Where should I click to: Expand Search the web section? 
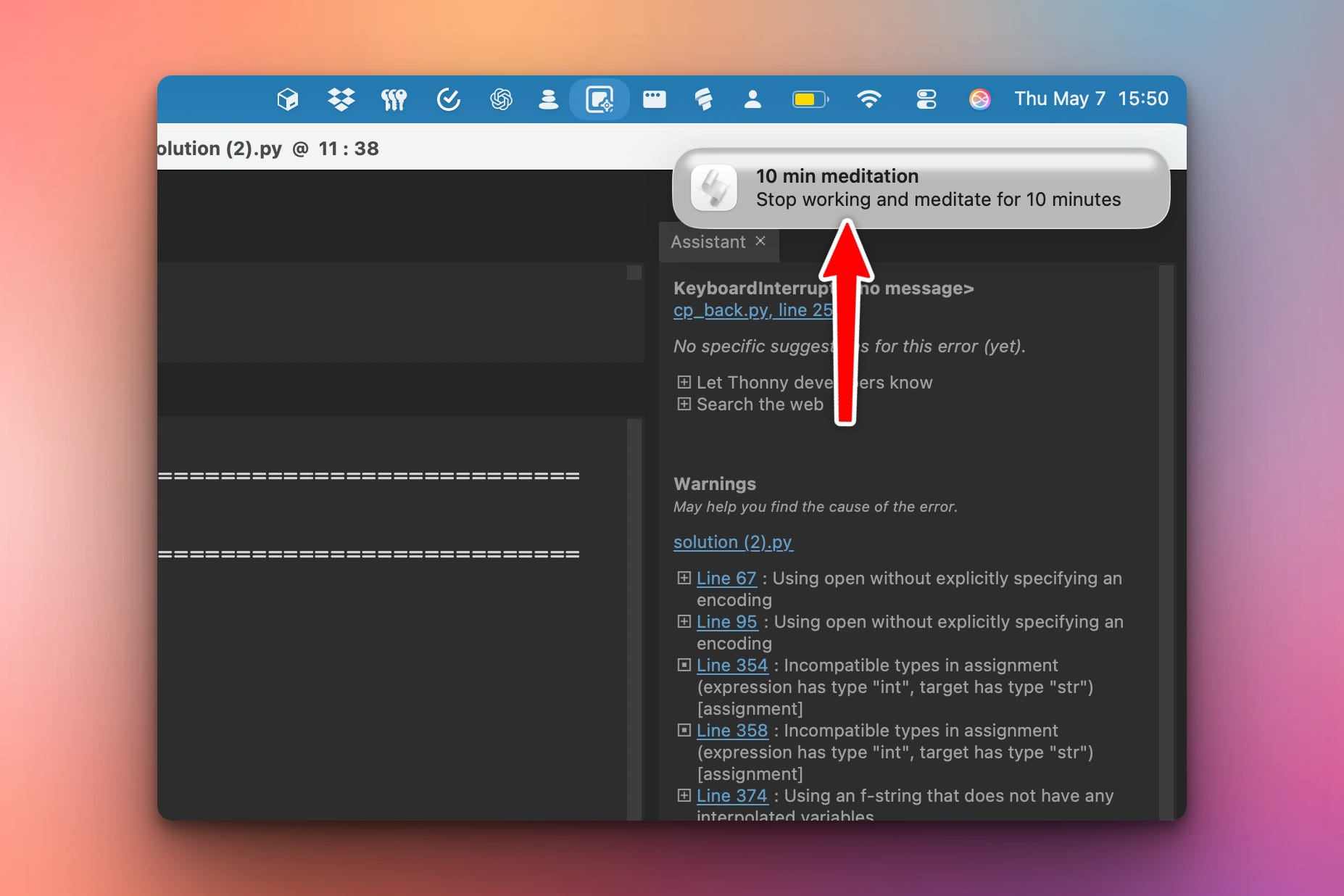pyautogui.click(x=684, y=404)
